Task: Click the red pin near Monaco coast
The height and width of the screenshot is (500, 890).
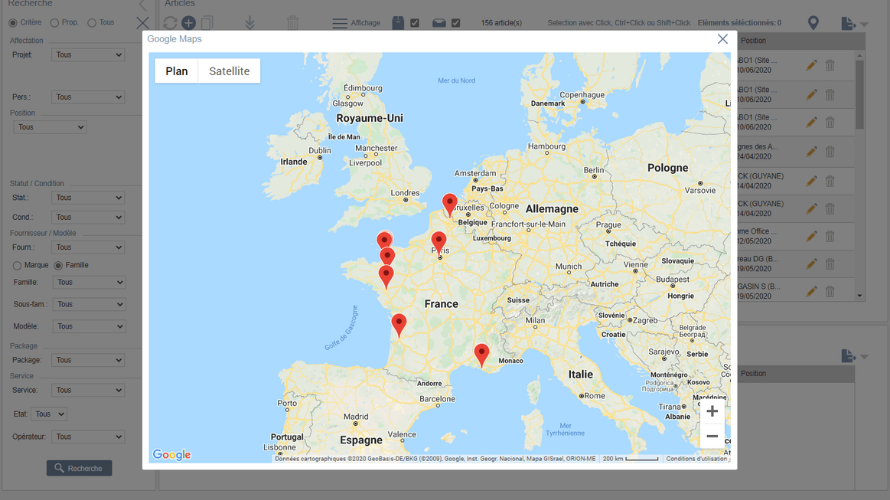Action: point(481,355)
